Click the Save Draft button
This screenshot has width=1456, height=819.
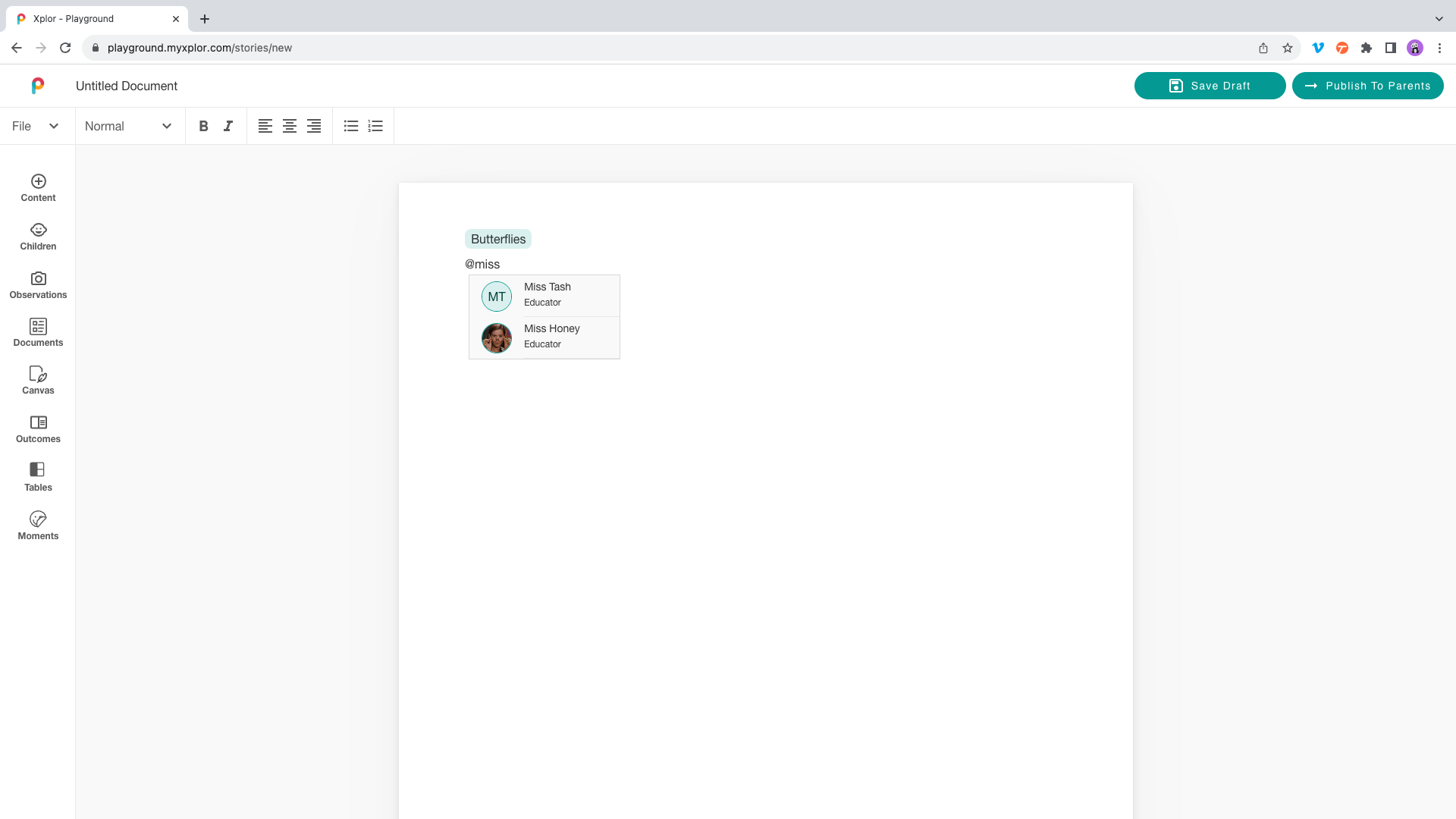pyautogui.click(x=1210, y=86)
